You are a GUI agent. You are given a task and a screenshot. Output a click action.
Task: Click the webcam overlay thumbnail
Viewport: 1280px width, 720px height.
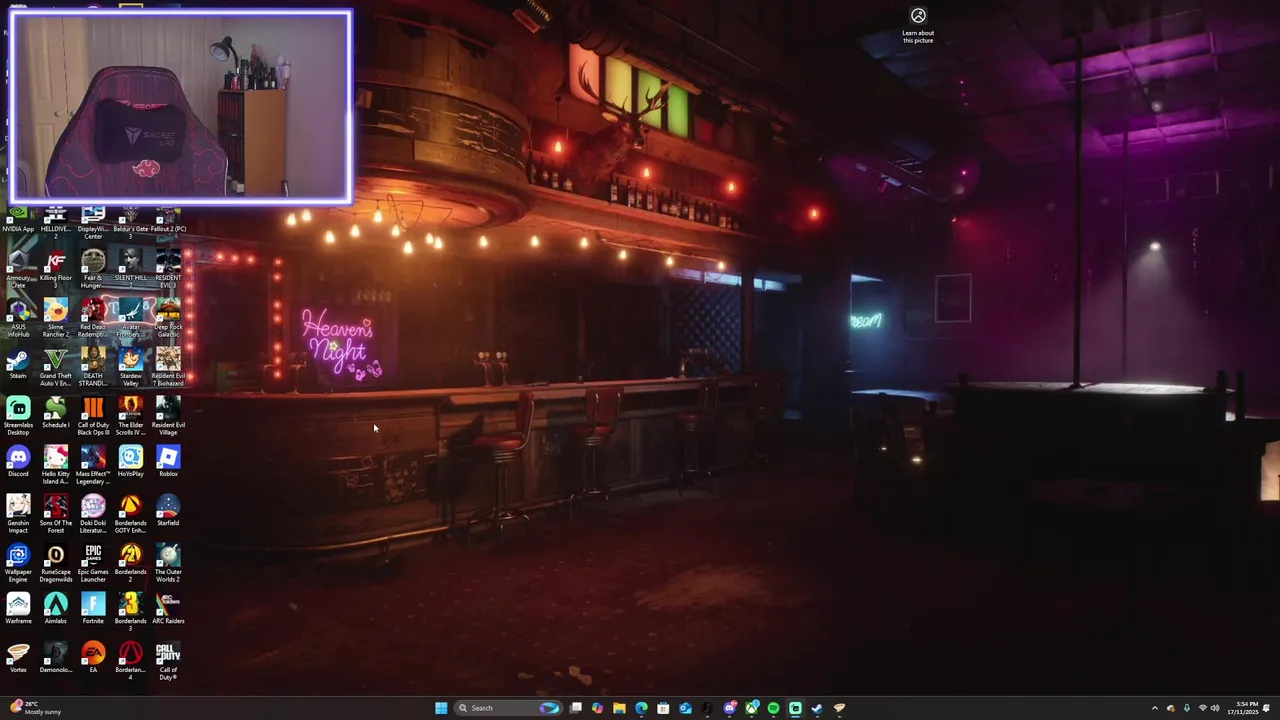(181, 107)
